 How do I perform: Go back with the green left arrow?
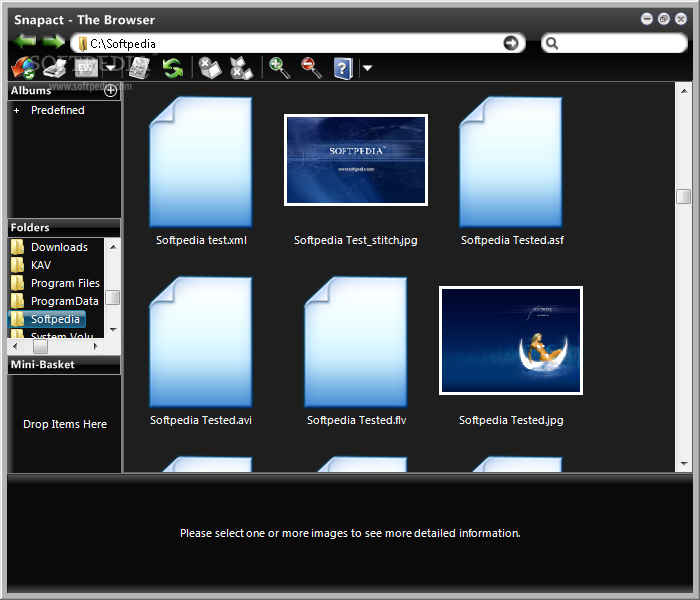[x=24, y=42]
